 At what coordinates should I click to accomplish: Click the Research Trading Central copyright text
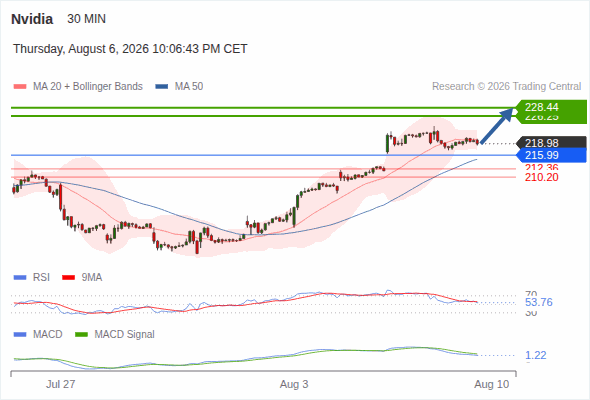click(506, 87)
